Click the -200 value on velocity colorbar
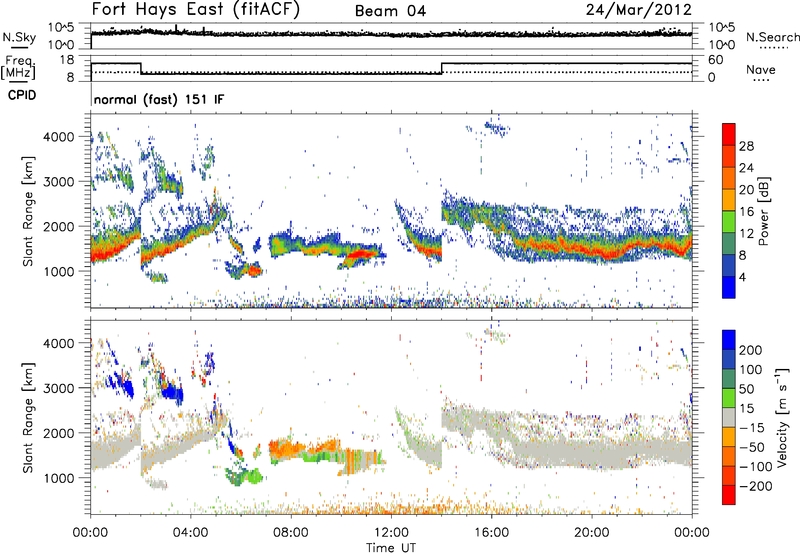This screenshot has width=800, height=554. (x=755, y=486)
